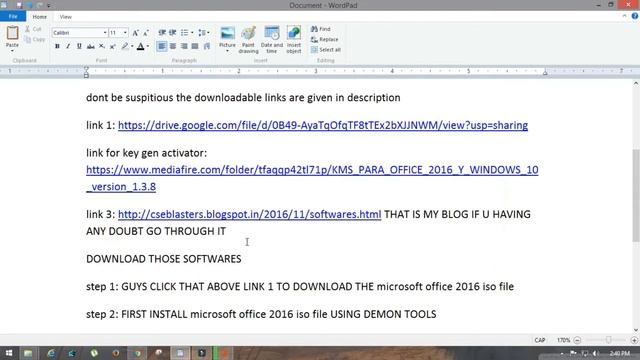The image size is (640, 360).
Task: Open Internet Explorer from the taskbar
Action: click(x=51, y=353)
